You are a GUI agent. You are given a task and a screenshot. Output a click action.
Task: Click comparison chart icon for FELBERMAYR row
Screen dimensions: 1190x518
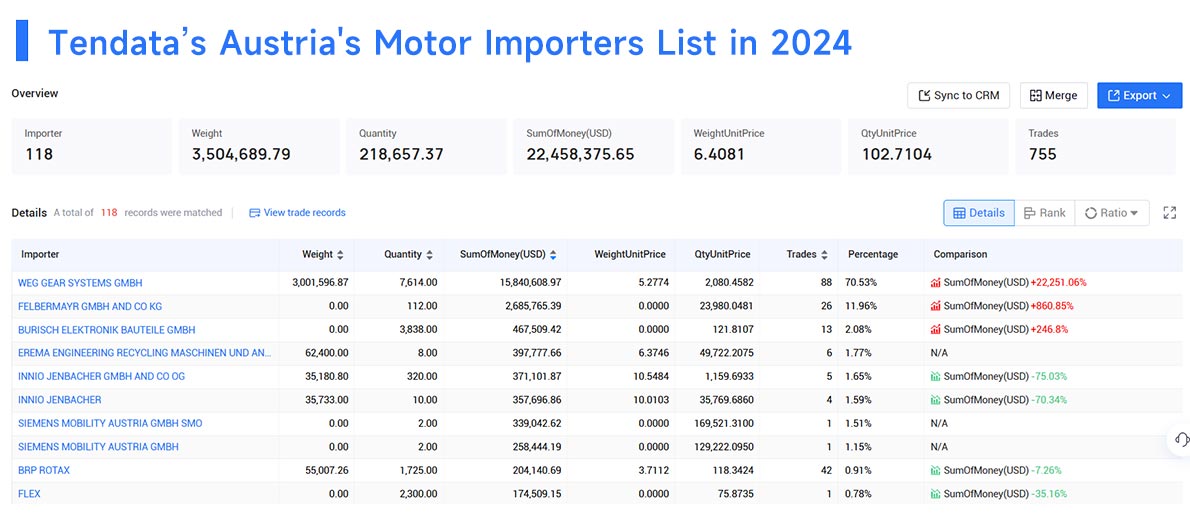(x=936, y=306)
